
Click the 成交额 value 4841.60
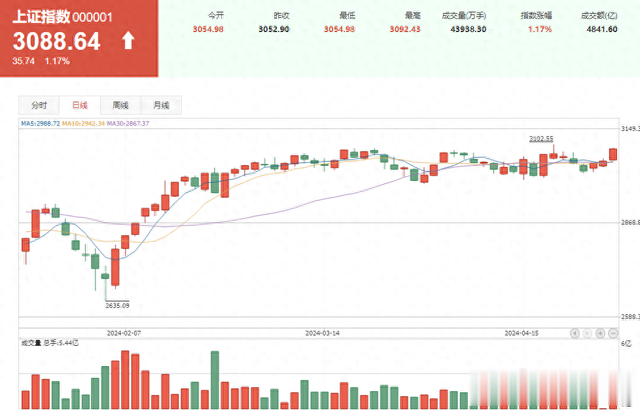pyautogui.click(x=602, y=29)
